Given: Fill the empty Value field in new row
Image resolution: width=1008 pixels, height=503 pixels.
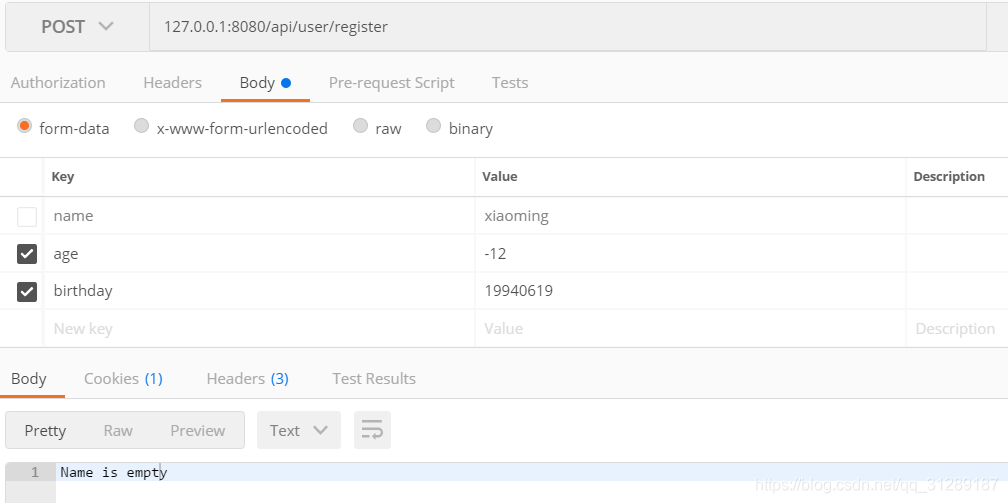Looking at the screenshot, I should pyautogui.click(x=690, y=329).
